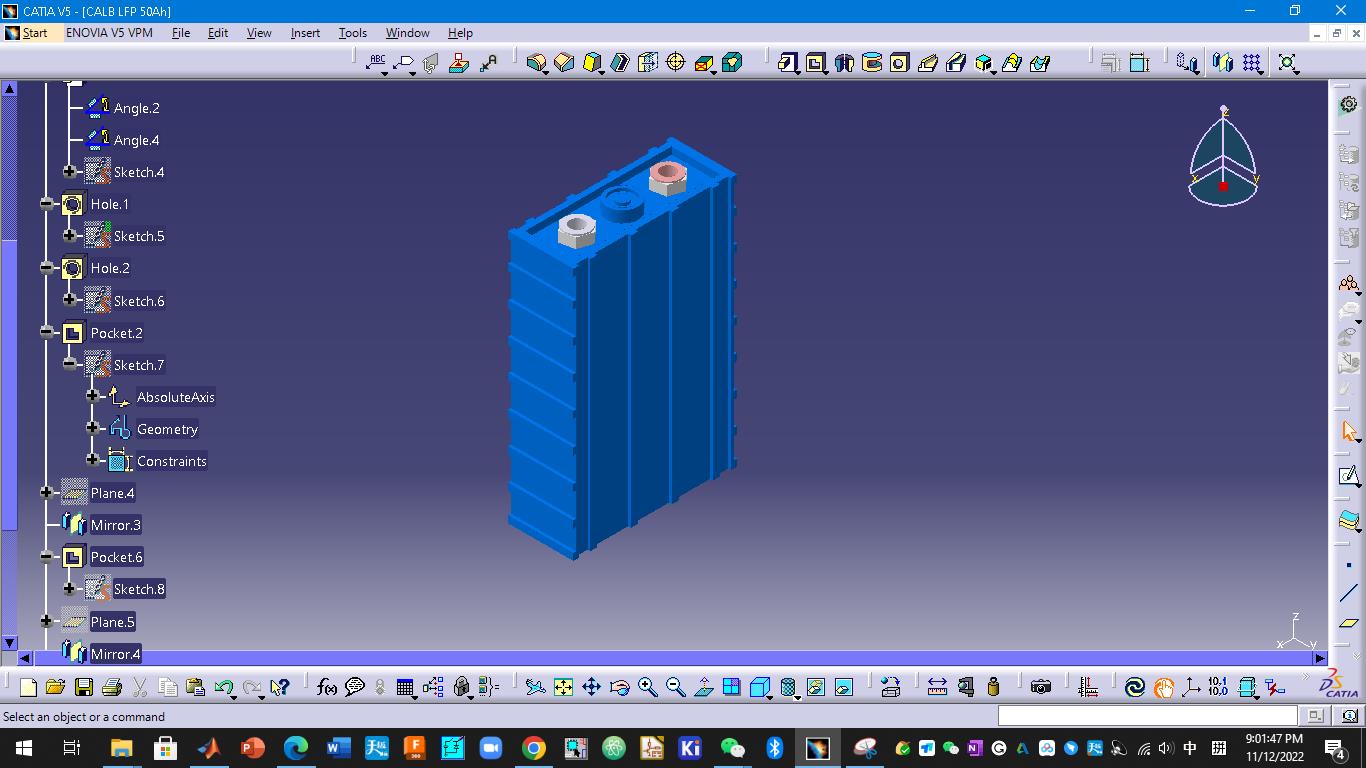1366x768 pixels.
Task: Click the Design Table icon
Action: pos(405,687)
